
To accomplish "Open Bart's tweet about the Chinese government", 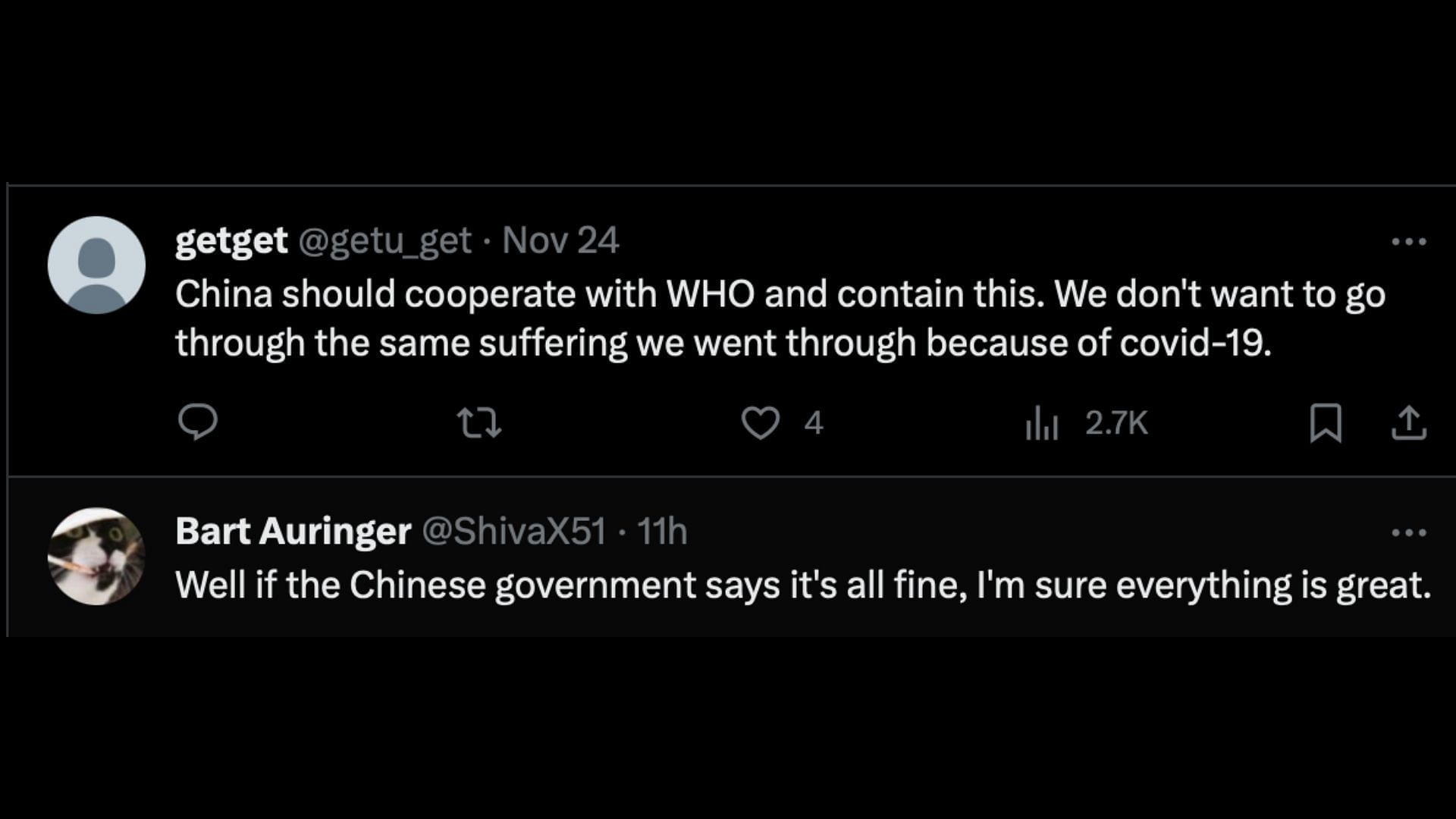I will click(802, 585).
